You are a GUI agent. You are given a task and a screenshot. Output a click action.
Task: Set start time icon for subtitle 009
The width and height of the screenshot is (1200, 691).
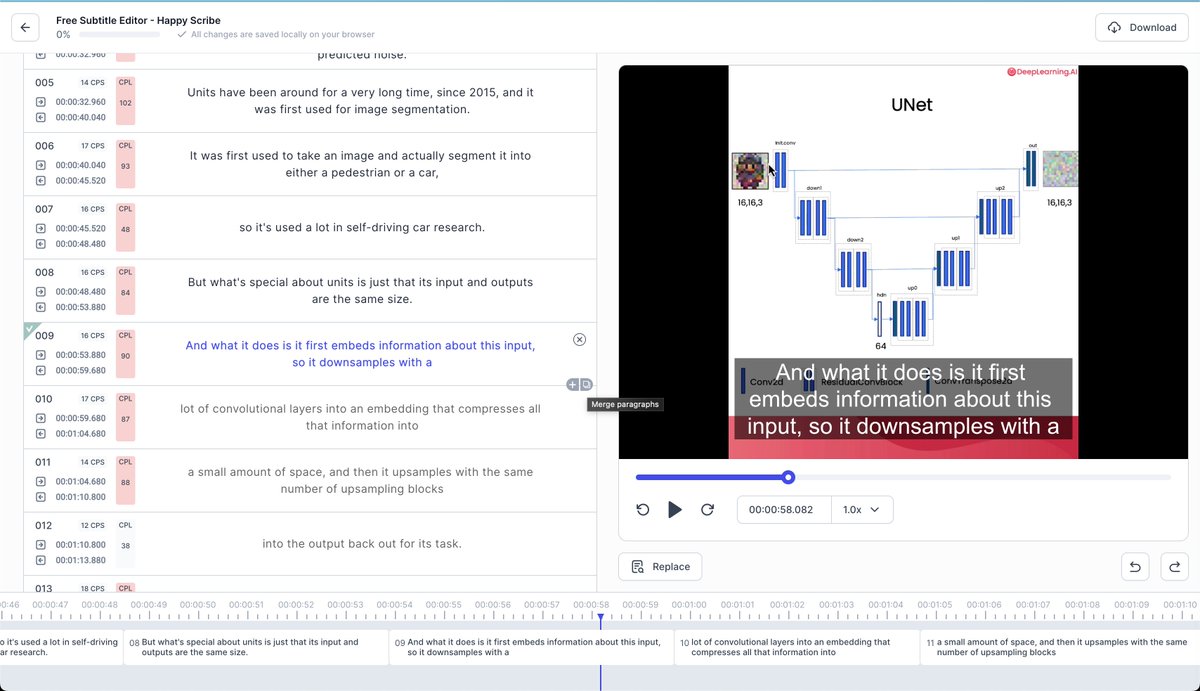[41, 354]
